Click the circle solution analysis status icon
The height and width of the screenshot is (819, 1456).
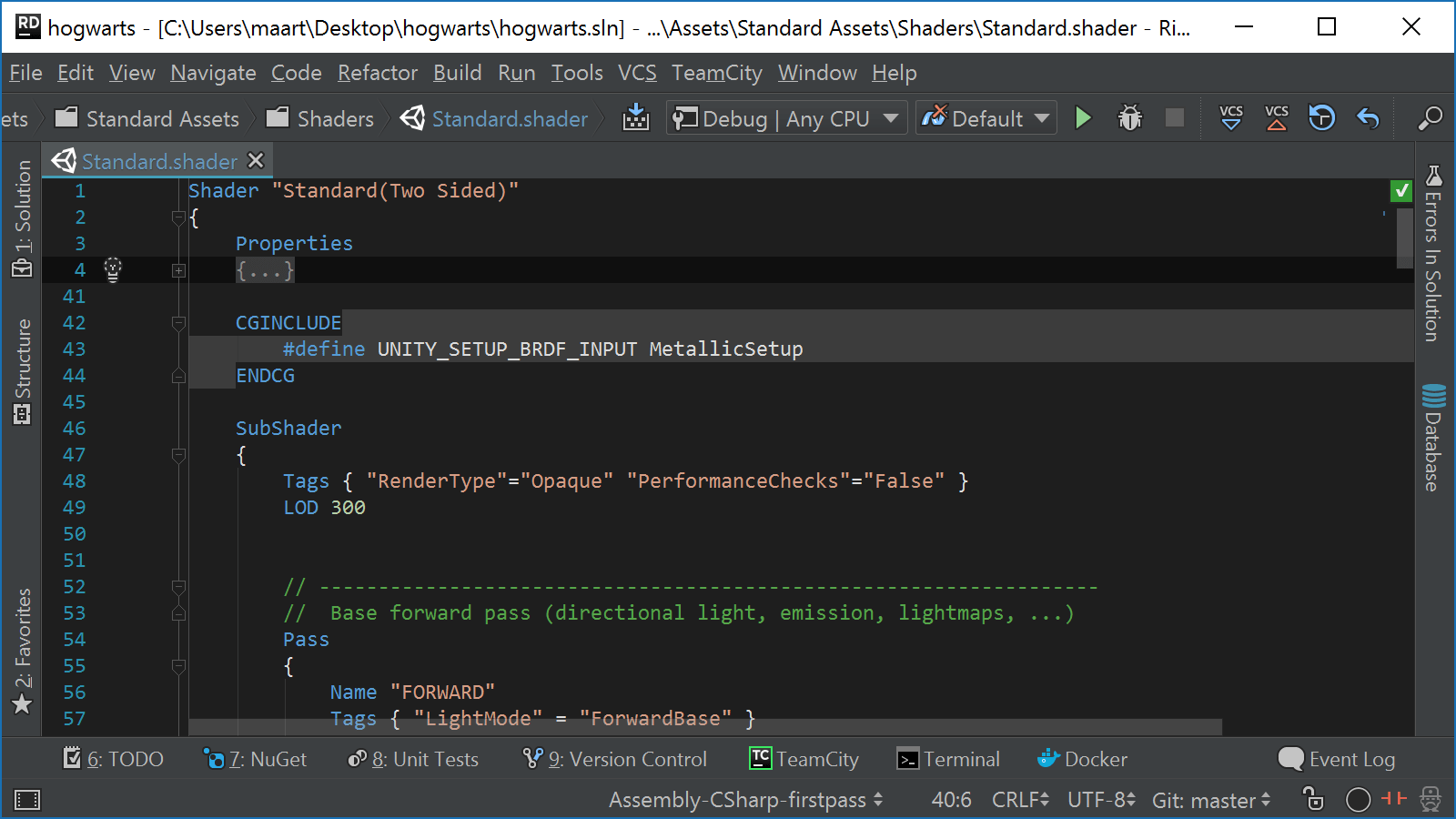tap(1358, 800)
